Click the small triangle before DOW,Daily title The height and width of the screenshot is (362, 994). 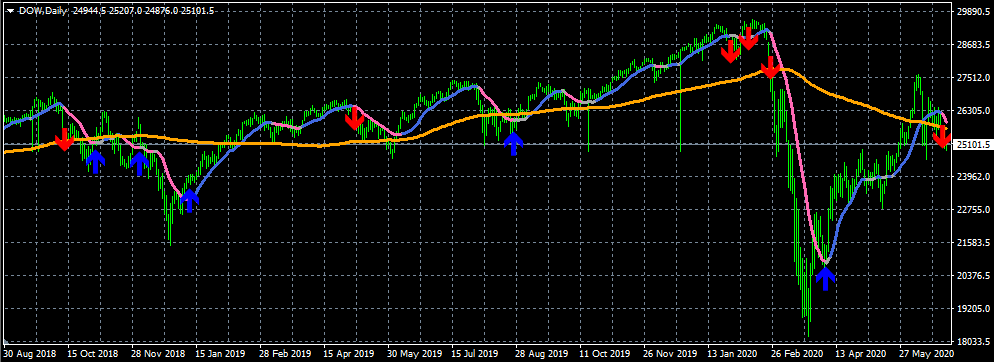click(9, 10)
